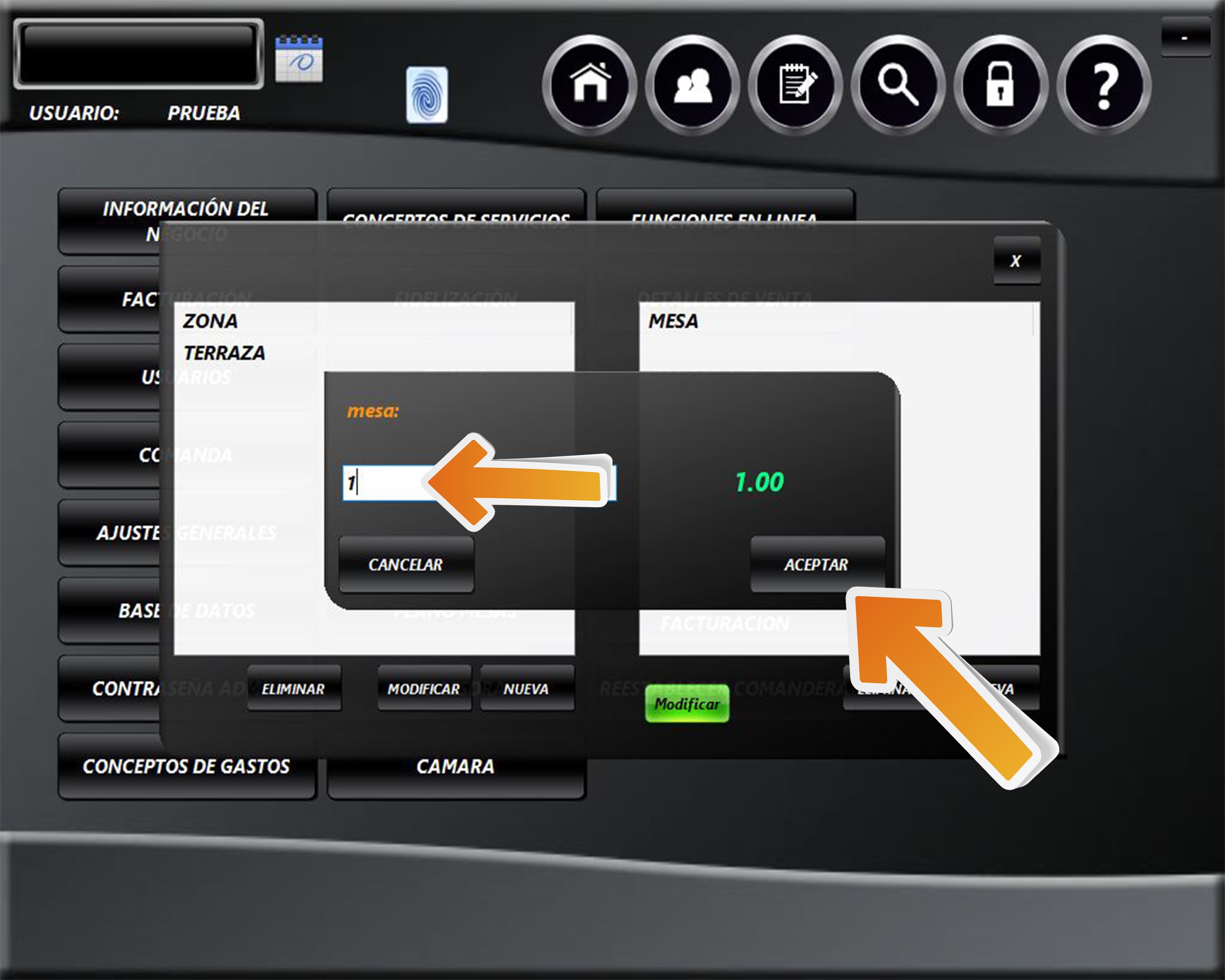This screenshot has height=980, width=1225.
Task: Open the question mark help icon
Action: pos(1103,85)
